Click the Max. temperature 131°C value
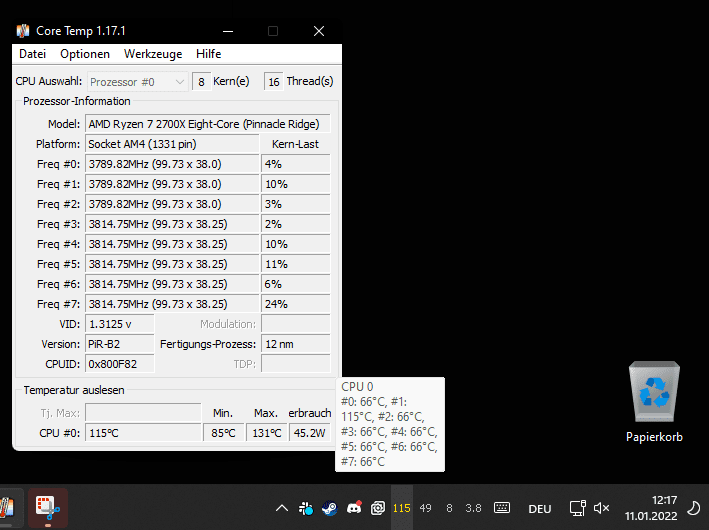Screen dimensions: 709x530 pos(267,433)
